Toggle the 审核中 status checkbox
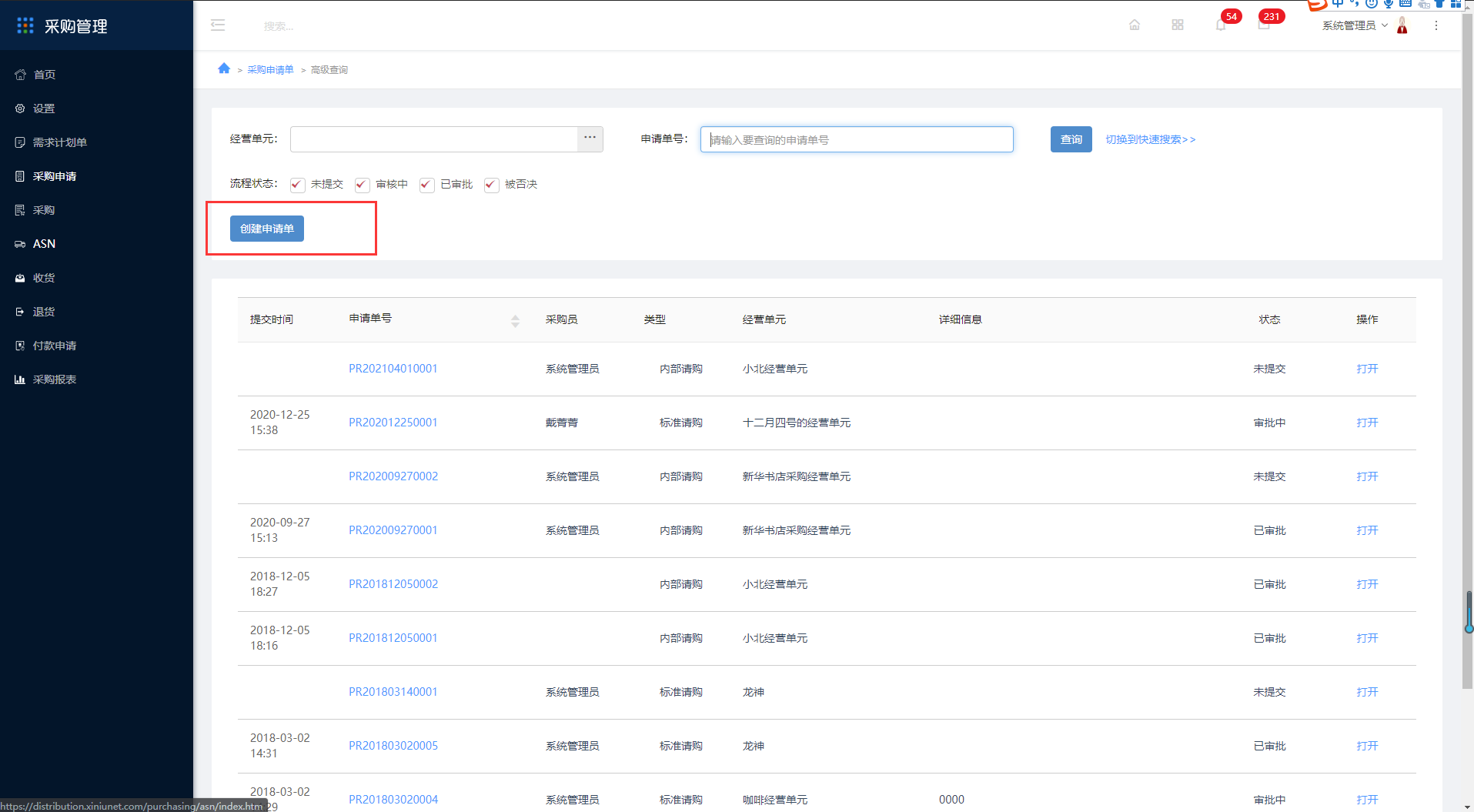 362,185
